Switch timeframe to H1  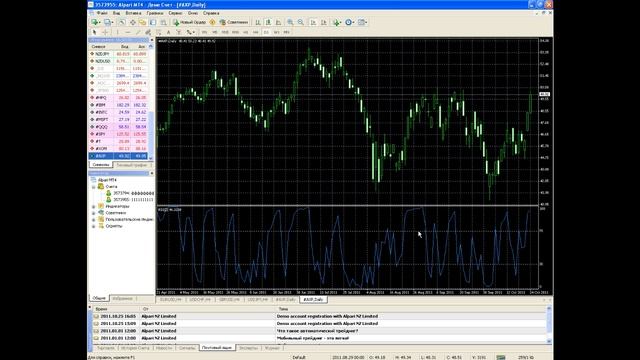(x=246, y=32)
